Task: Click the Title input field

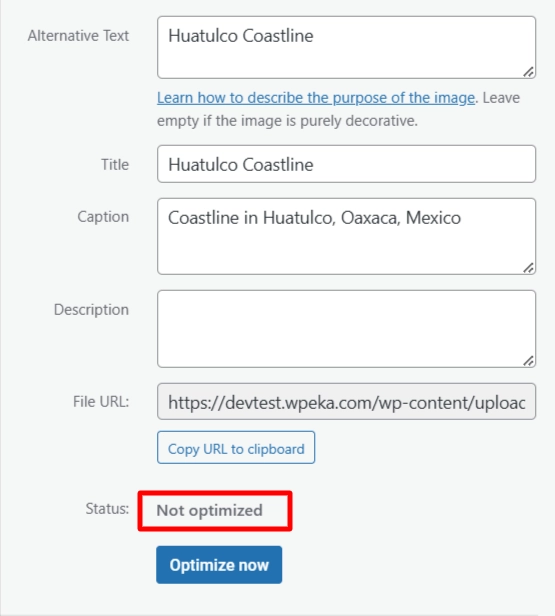Action: 346,164
